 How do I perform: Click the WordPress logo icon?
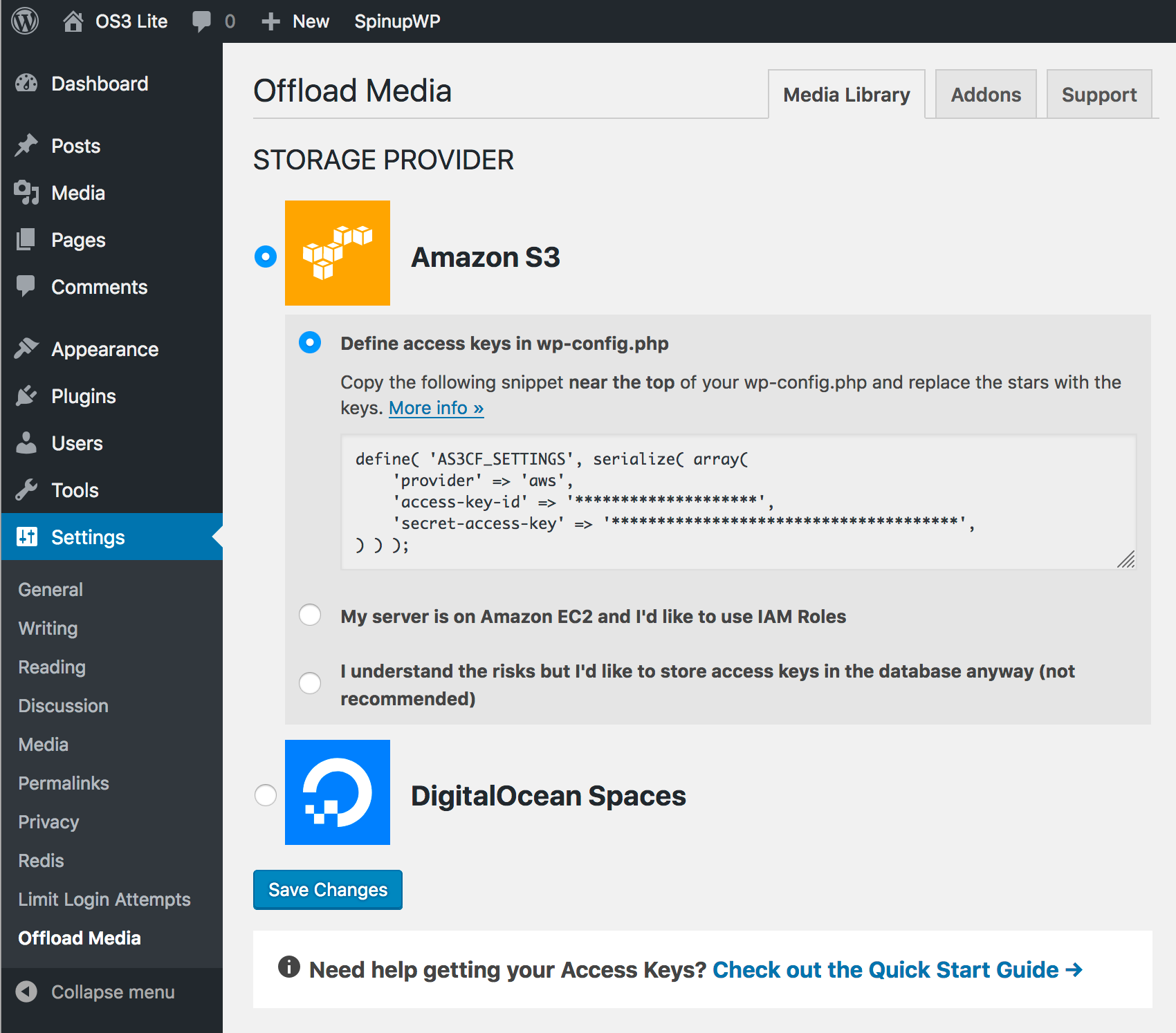25,21
